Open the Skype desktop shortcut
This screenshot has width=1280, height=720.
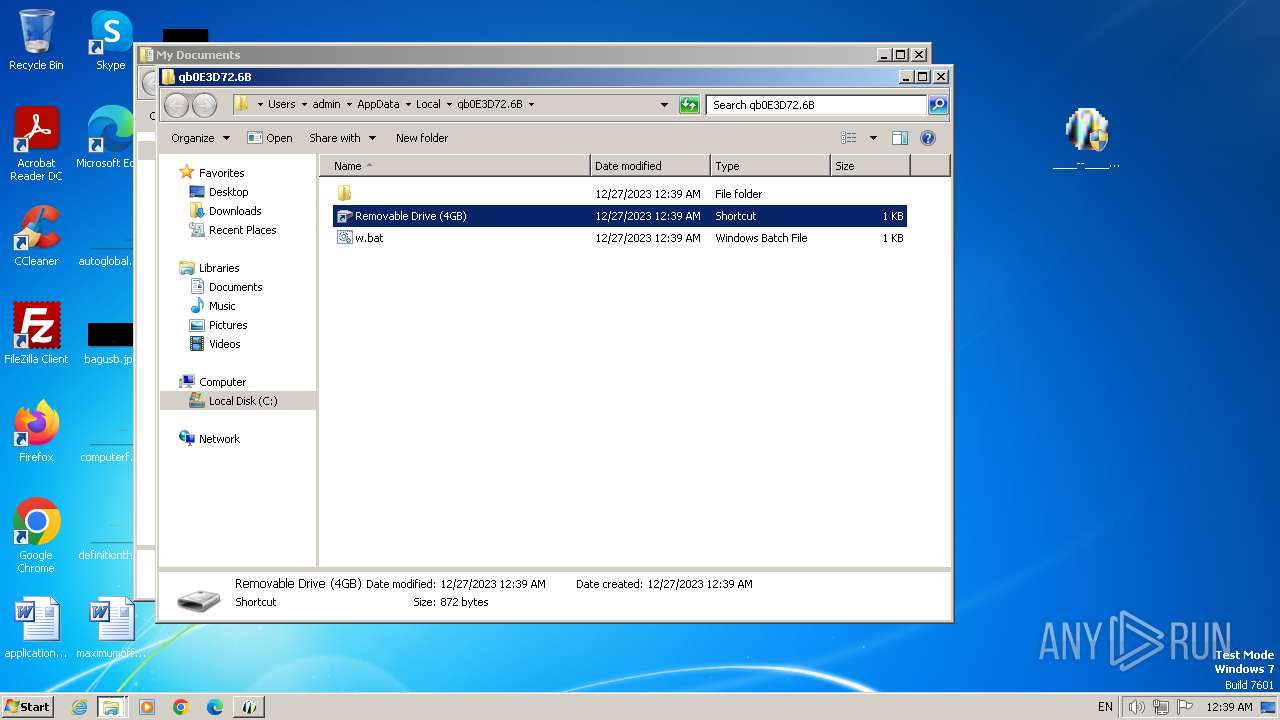coord(110,40)
